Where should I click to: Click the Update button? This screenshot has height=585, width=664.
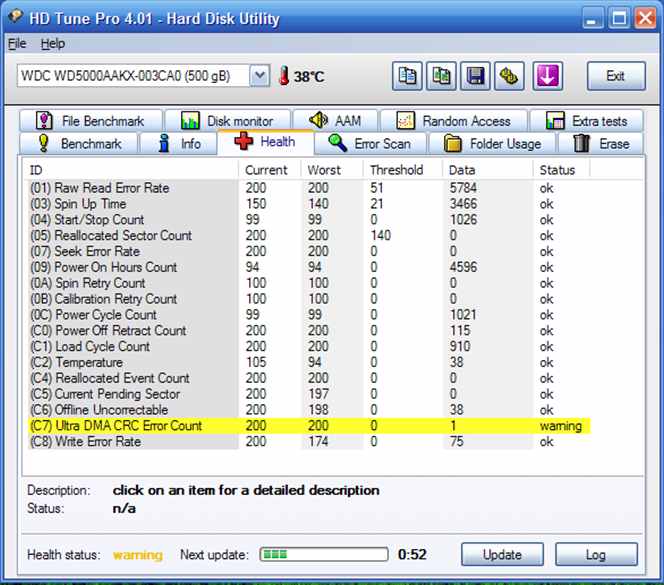click(502, 555)
